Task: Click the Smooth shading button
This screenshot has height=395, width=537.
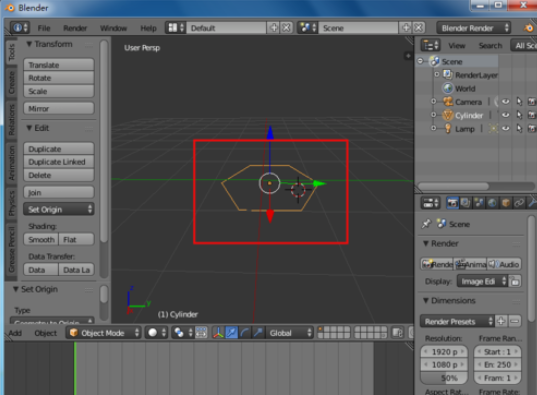Action: [41, 239]
